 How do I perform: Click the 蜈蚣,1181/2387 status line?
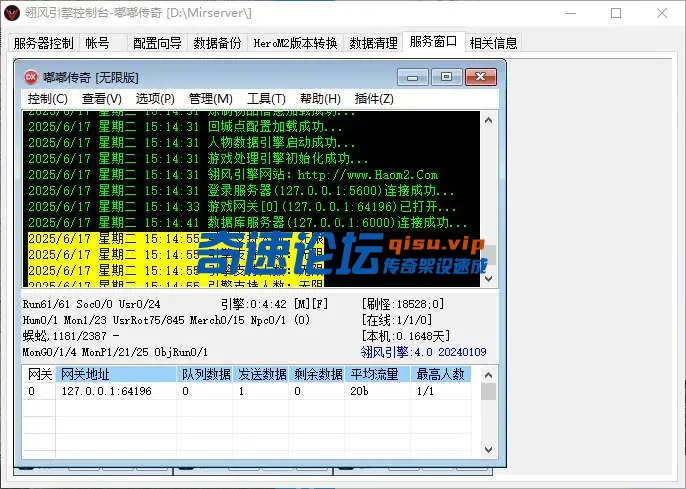pyautogui.click(x=71, y=336)
